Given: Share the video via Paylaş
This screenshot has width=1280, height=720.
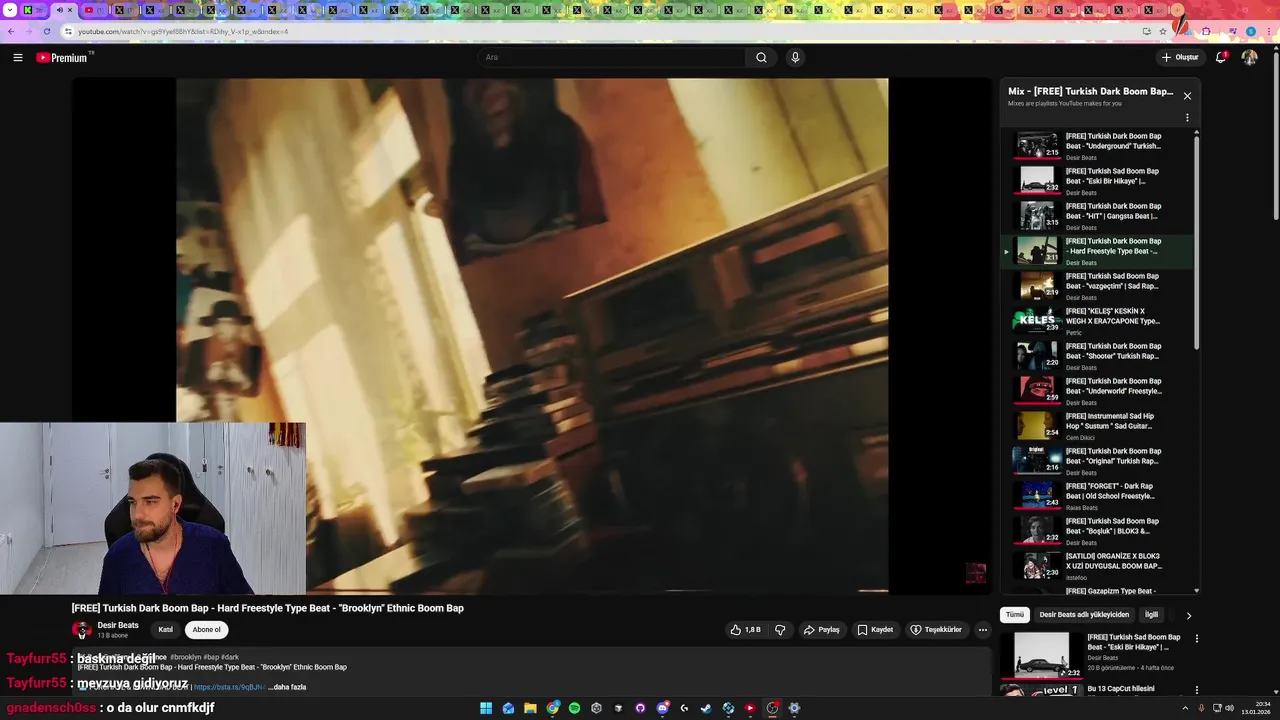Looking at the screenshot, I should click(x=822, y=630).
